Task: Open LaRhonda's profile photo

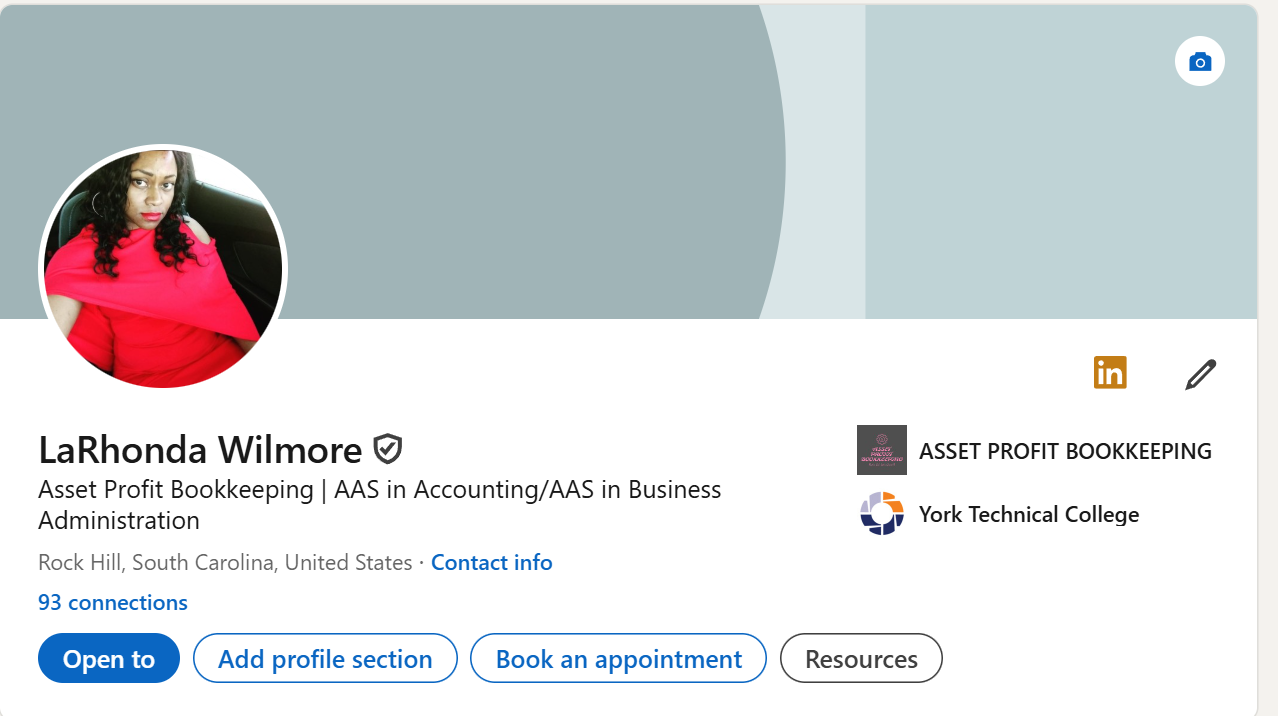Action: 162,268
